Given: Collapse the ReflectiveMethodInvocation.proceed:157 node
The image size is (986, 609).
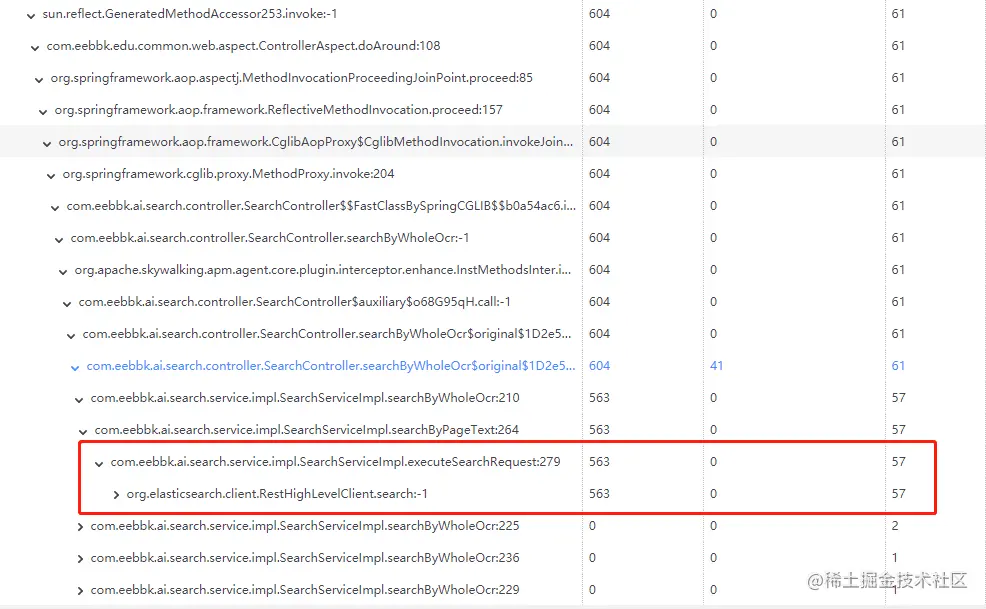Looking at the screenshot, I should [x=43, y=111].
